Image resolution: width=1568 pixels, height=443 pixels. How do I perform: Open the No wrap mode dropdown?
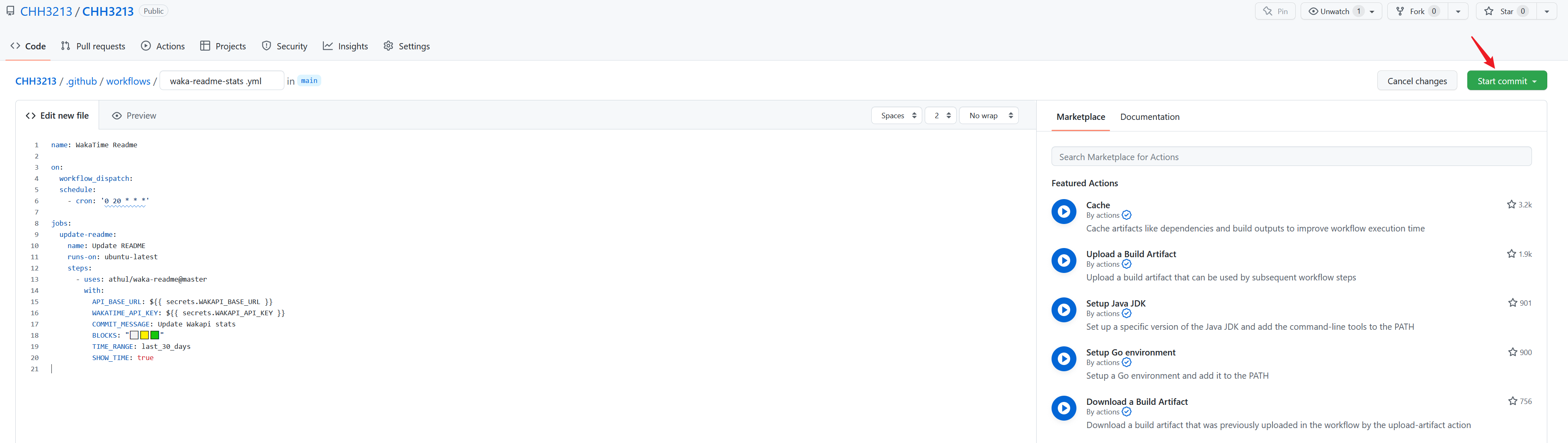[x=989, y=116]
